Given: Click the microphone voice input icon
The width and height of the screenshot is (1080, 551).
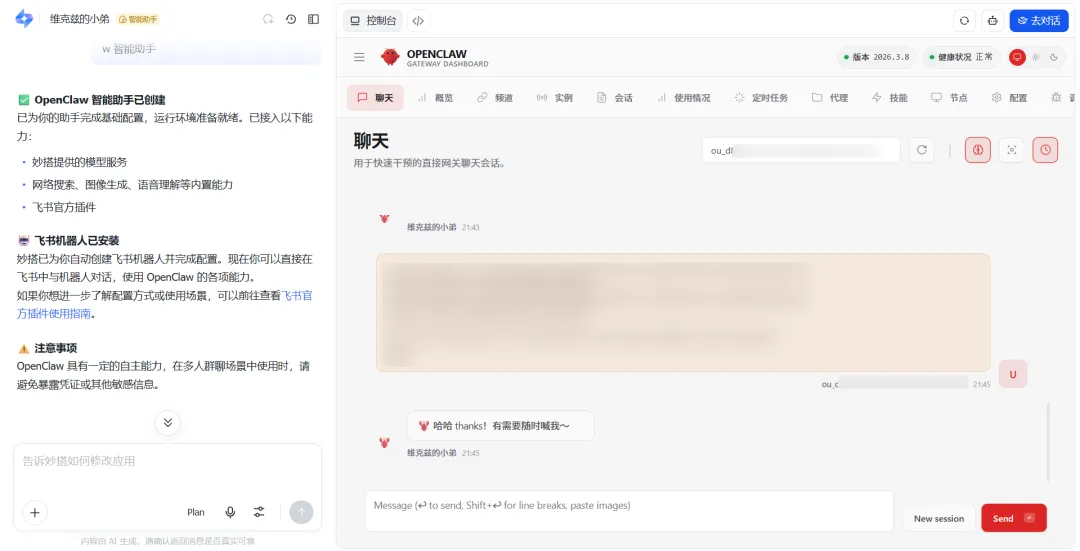Looking at the screenshot, I should 230,512.
